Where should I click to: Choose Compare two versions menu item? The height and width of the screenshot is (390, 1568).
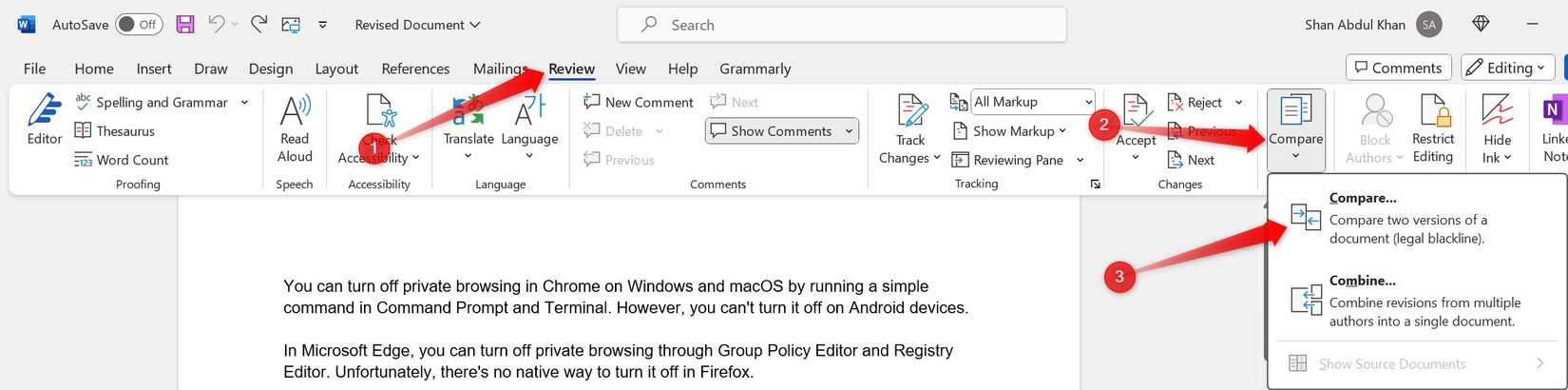point(1416,218)
